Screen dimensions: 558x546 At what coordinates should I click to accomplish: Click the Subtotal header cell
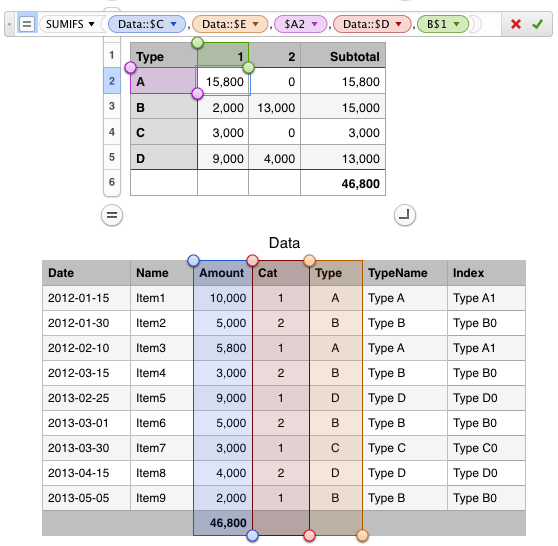coord(343,56)
